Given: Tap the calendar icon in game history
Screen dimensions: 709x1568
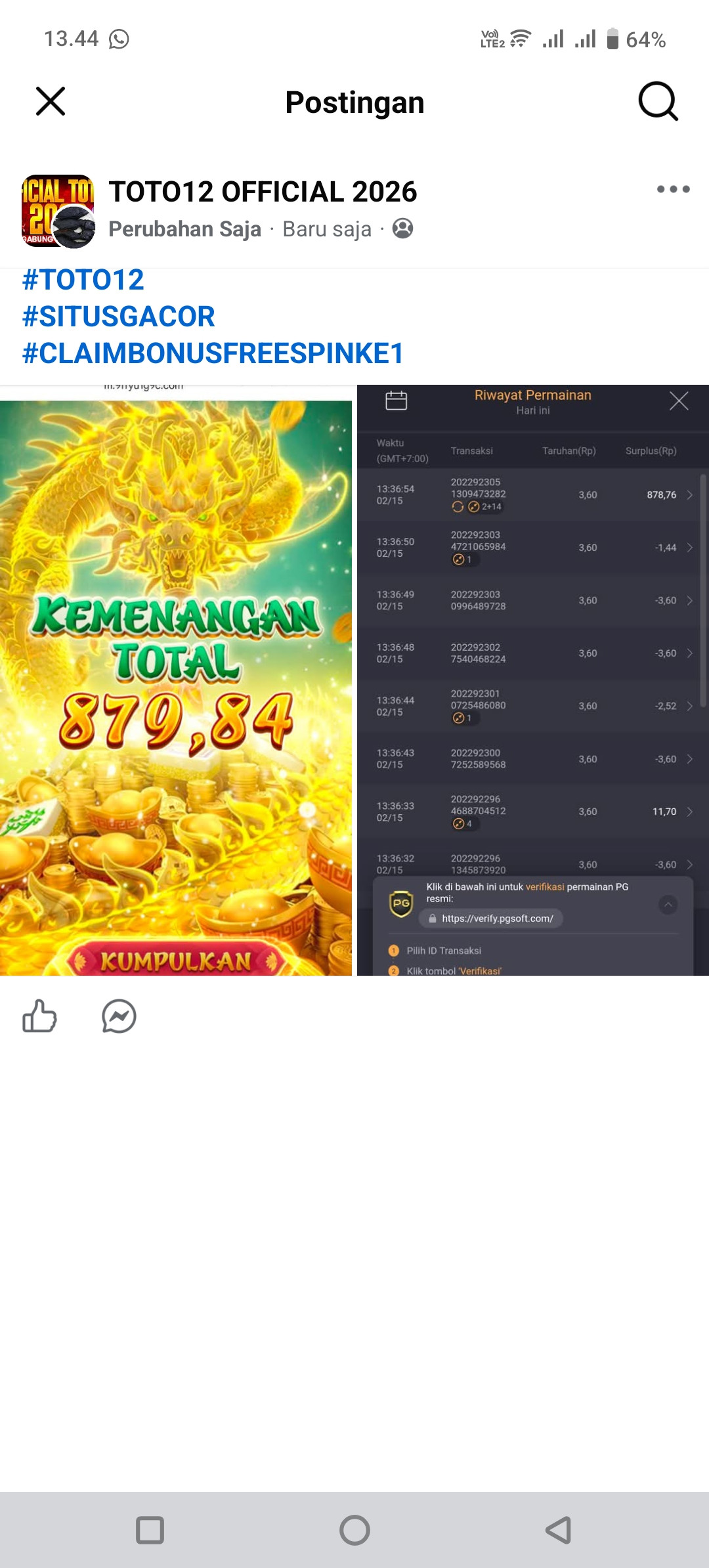Looking at the screenshot, I should click(396, 401).
